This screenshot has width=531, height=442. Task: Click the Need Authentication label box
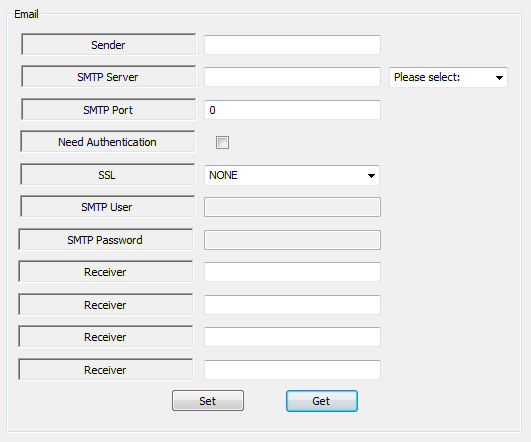(107, 142)
